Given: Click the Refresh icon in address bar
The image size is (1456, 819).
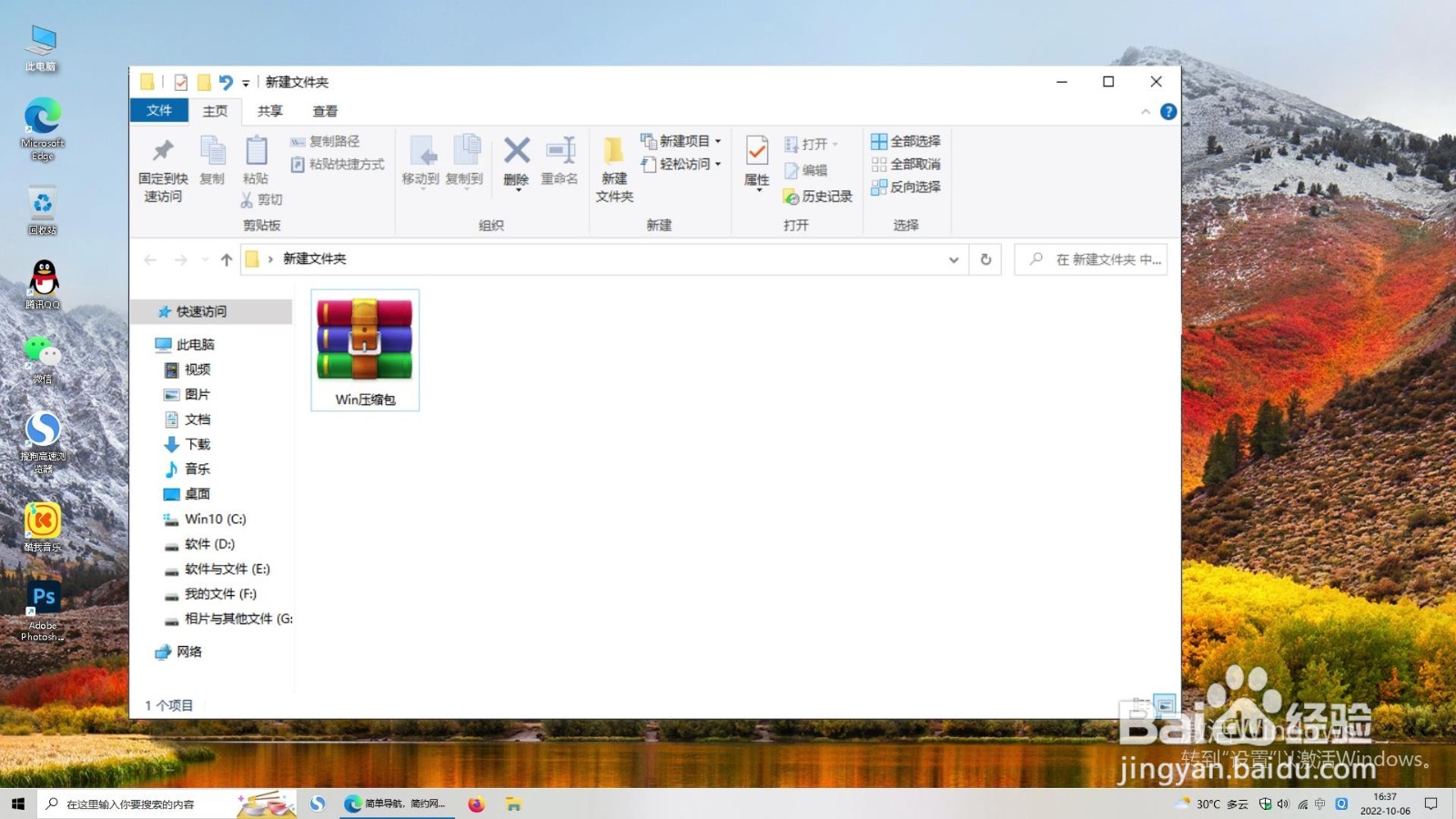Looking at the screenshot, I should [x=986, y=259].
